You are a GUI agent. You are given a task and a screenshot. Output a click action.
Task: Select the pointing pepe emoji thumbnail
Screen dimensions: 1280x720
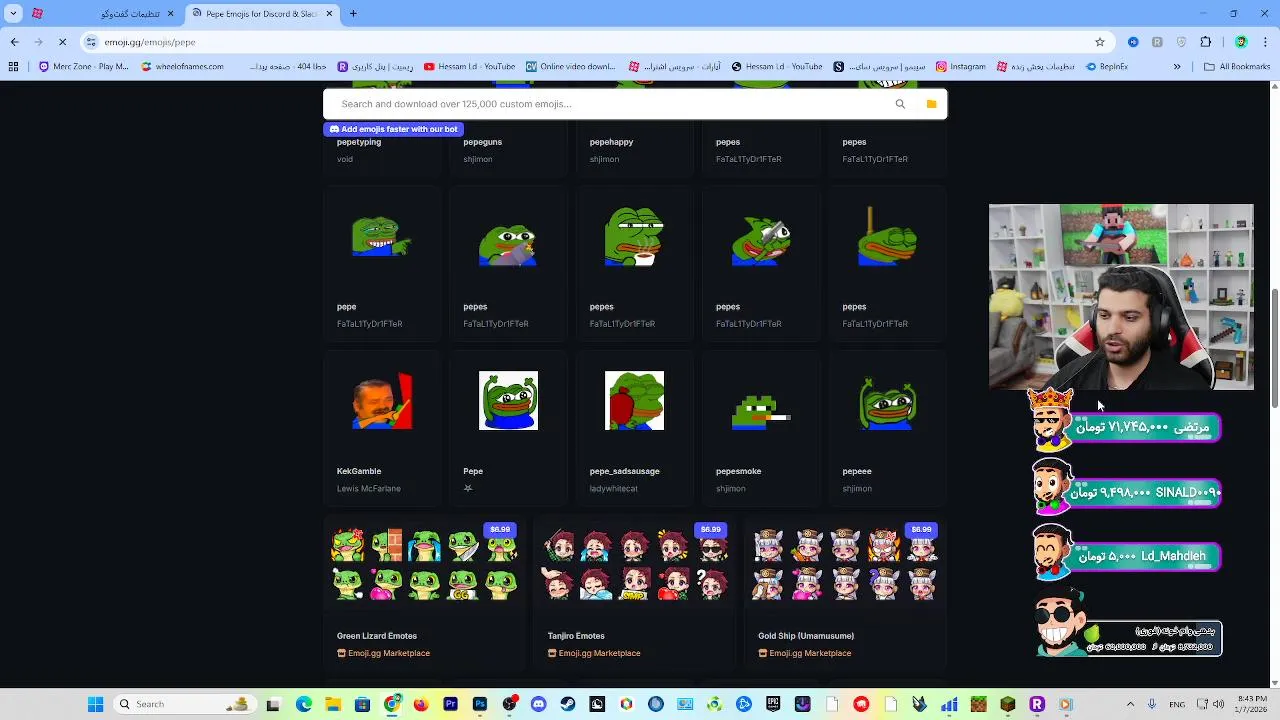point(381,237)
